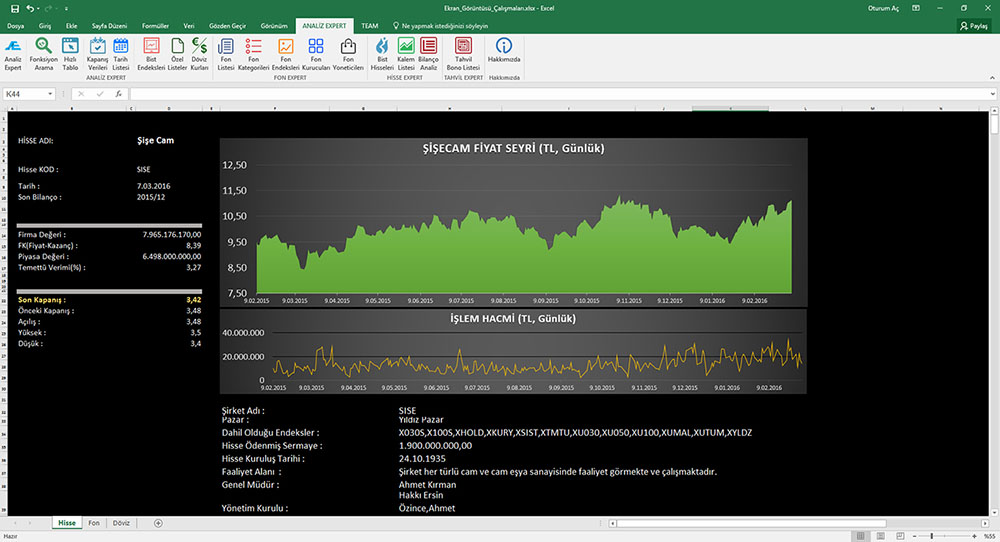This screenshot has height=542, width=1000.
Task: Select the 'Son Kapanış :' label
Action: (x=41, y=300)
